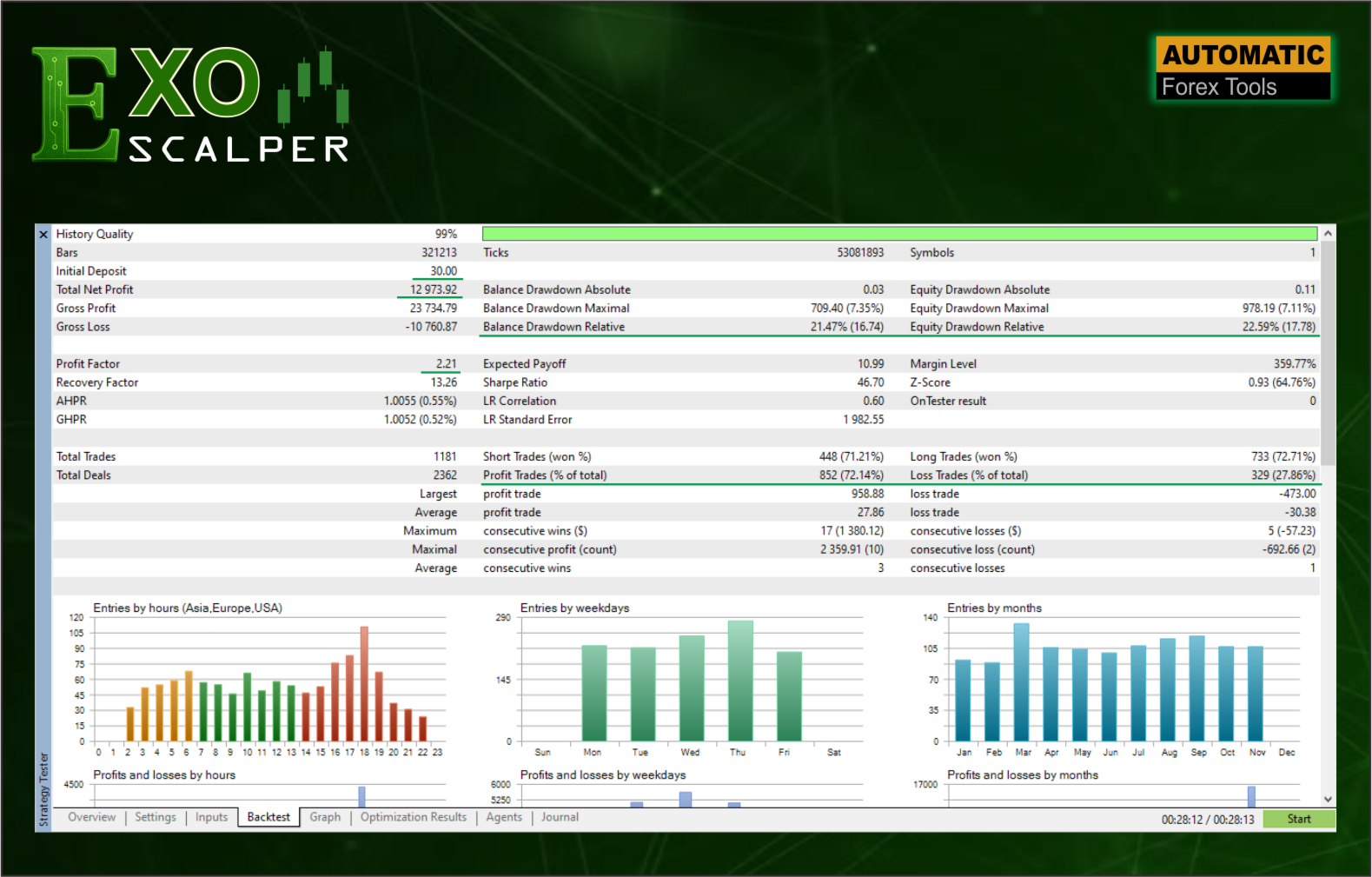Select Balance Drawdown Maximal value 709.40 (7.35%)
Image resolution: width=1372 pixels, height=877 pixels.
847,309
